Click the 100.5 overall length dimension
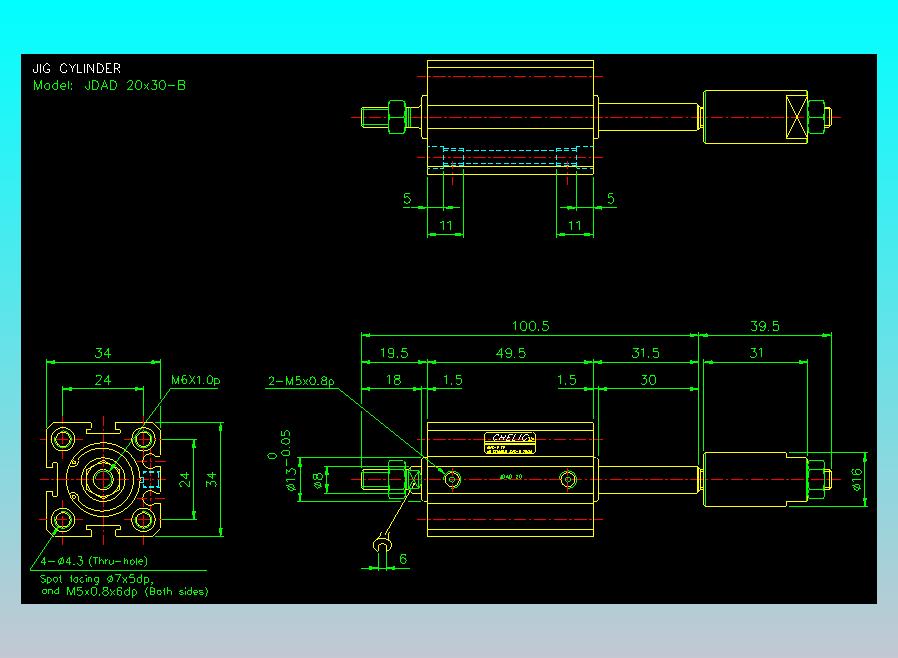The height and width of the screenshot is (658, 898). coord(530,326)
